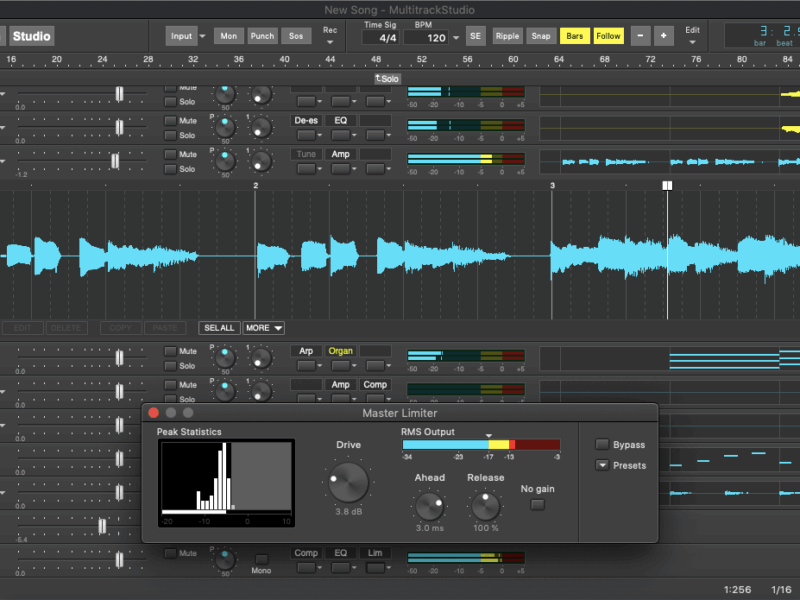Open the Presets dropdown in Master Limiter

(x=602, y=465)
